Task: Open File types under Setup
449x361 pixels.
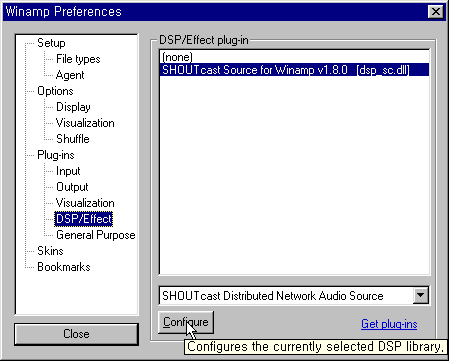Action: tap(78, 59)
